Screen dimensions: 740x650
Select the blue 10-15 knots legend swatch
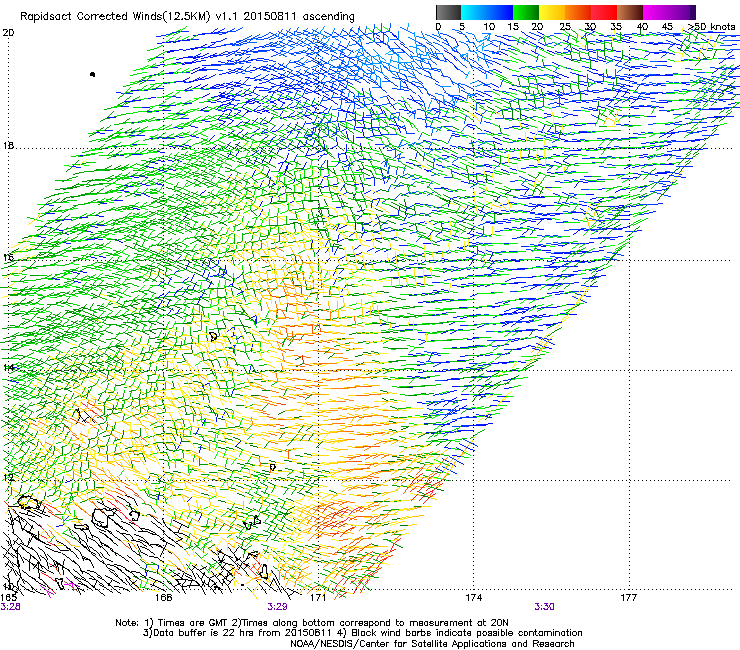pyautogui.click(x=500, y=12)
